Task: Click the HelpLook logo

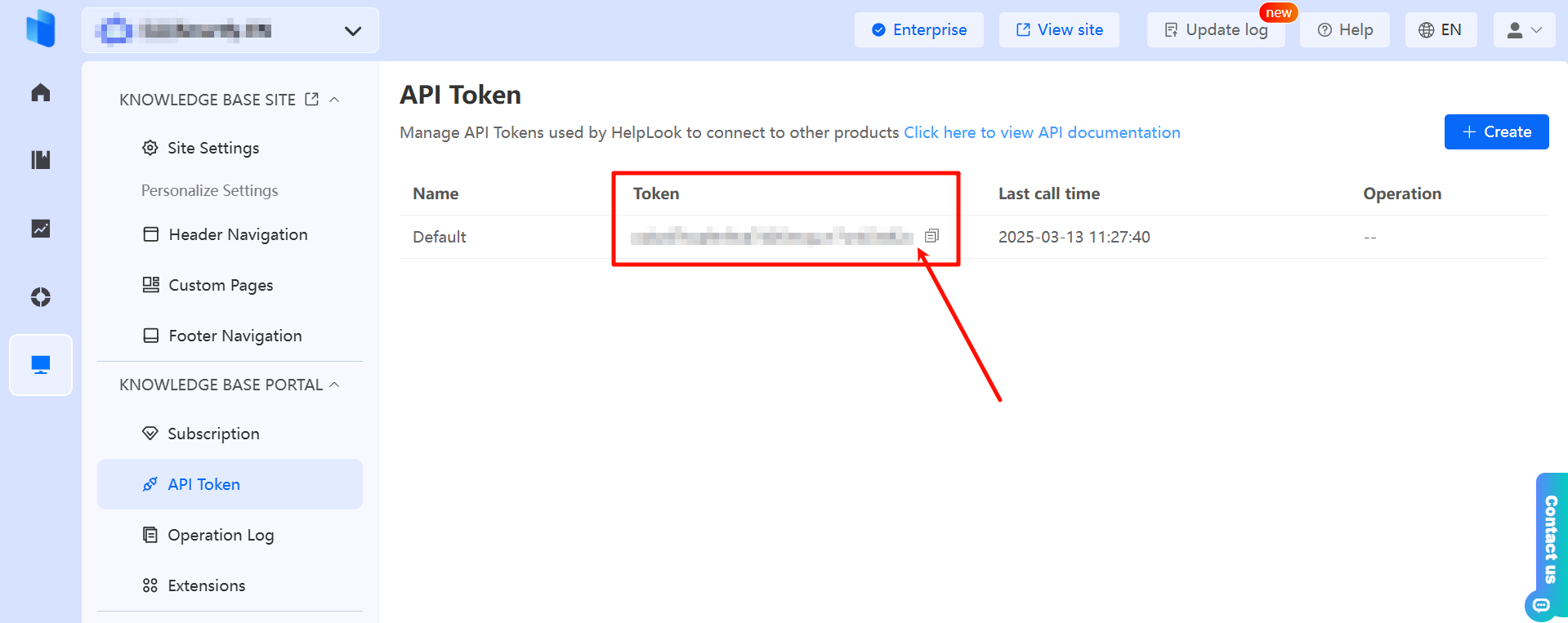Action: click(x=41, y=29)
